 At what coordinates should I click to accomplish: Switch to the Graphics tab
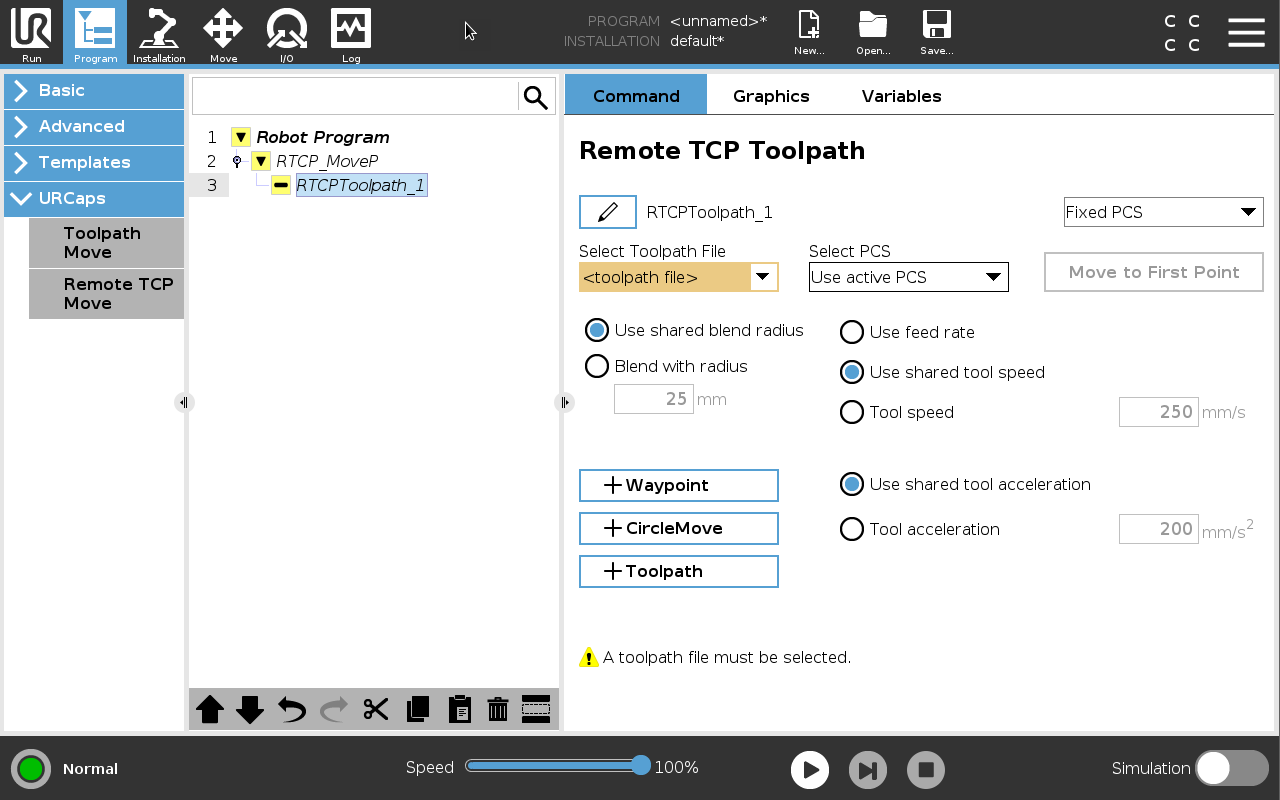tap(771, 96)
